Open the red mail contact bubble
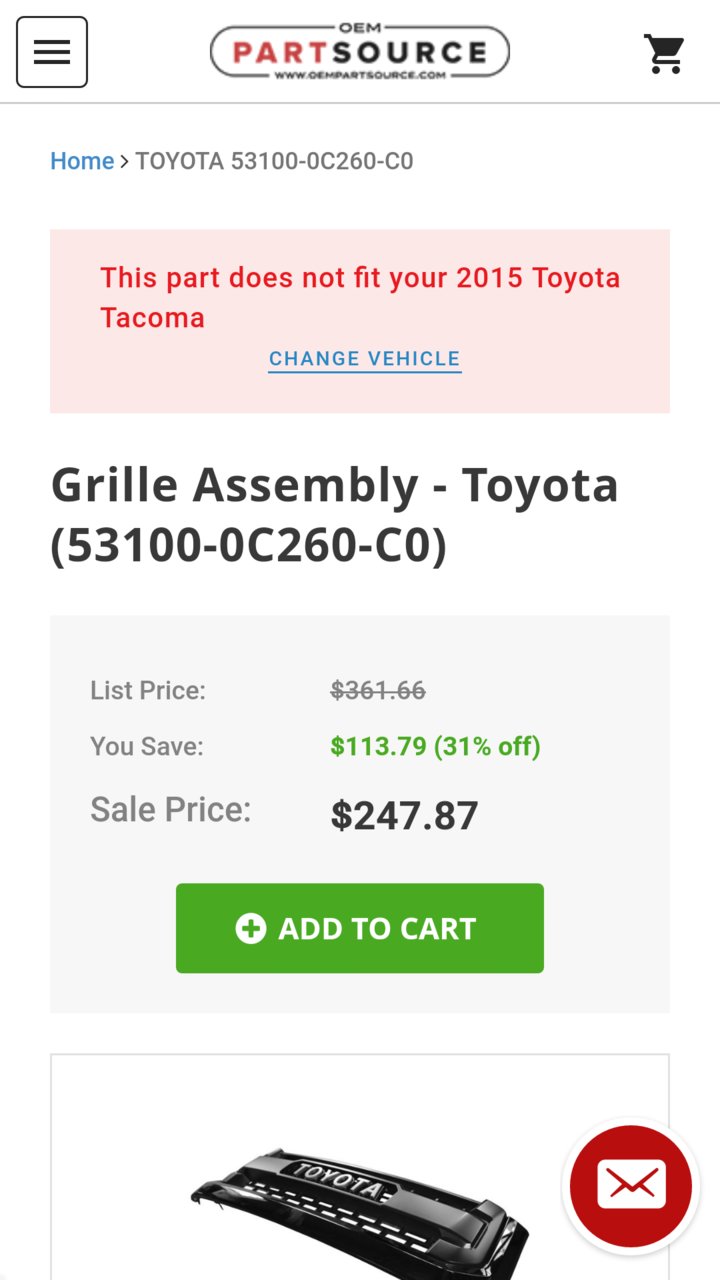720x1280 pixels. pyautogui.click(x=631, y=1186)
